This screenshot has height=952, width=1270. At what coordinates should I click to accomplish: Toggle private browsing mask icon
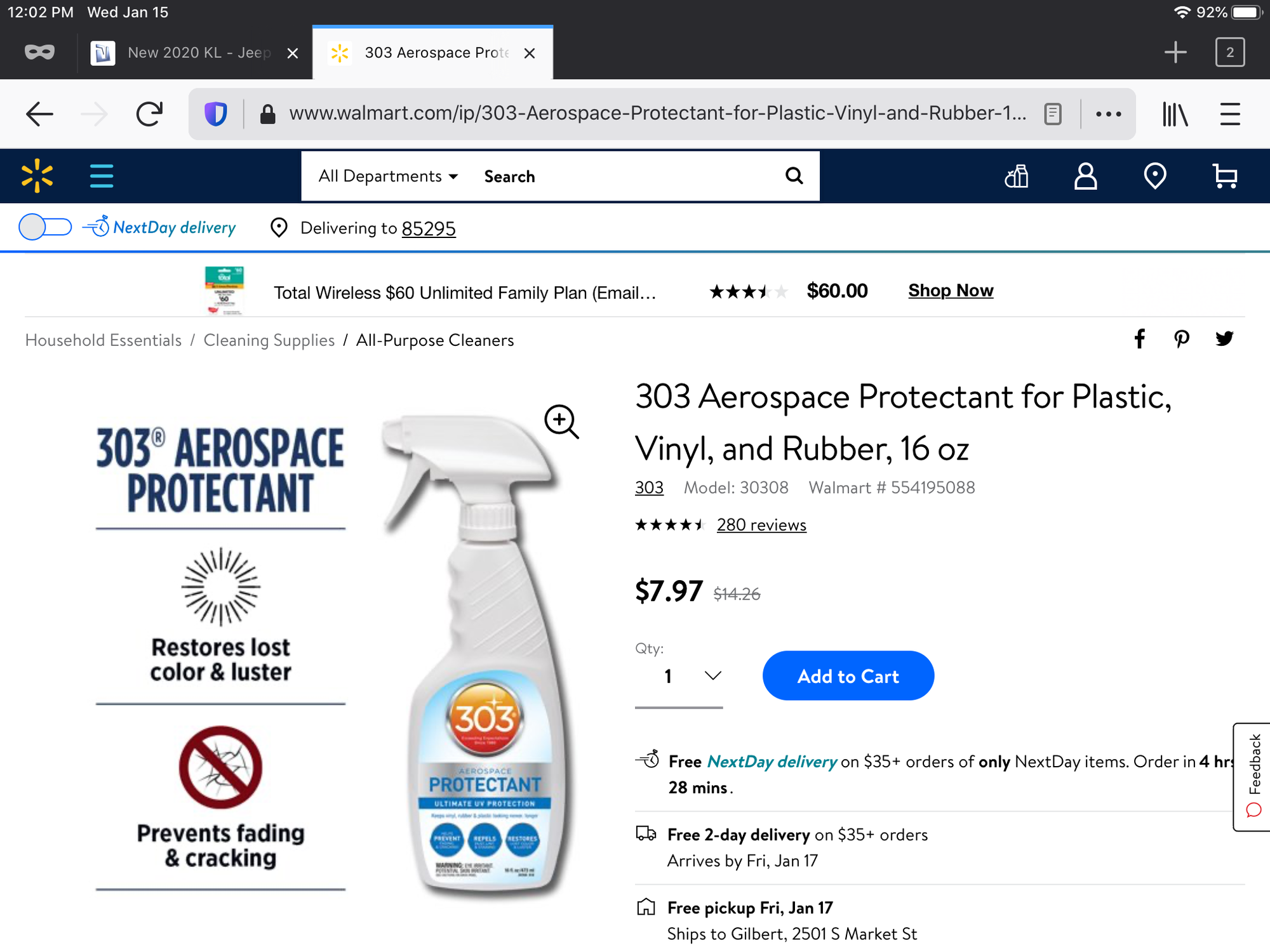click(x=39, y=53)
